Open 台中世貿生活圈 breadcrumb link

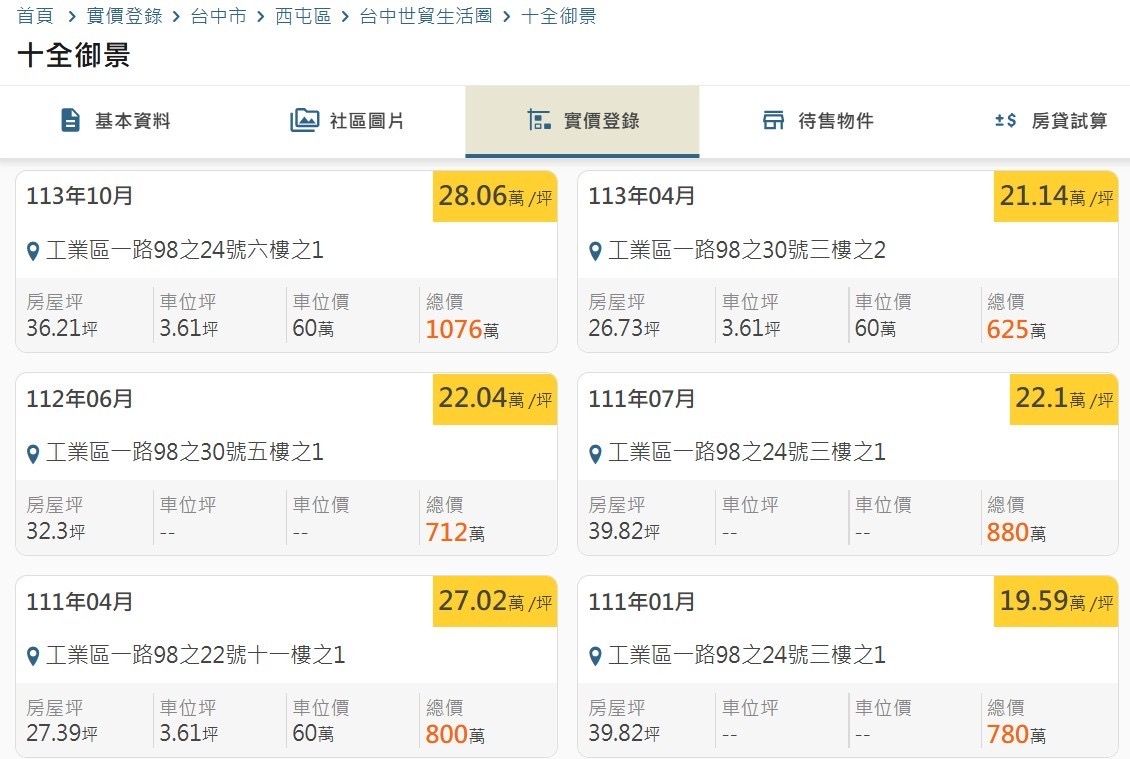pos(425,17)
